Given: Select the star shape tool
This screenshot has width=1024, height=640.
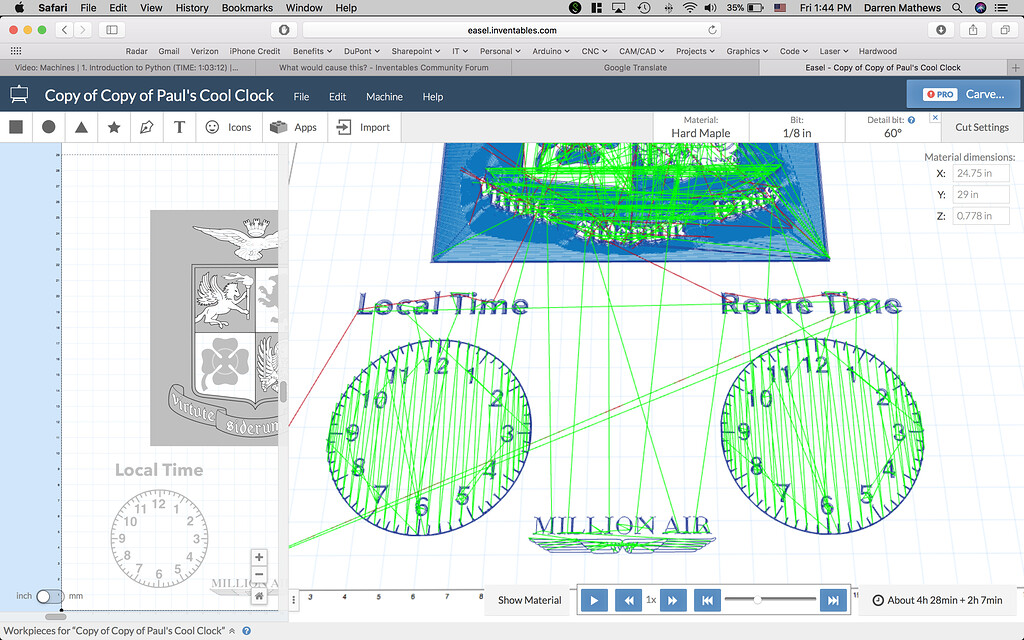Looking at the screenshot, I should 113,127.
